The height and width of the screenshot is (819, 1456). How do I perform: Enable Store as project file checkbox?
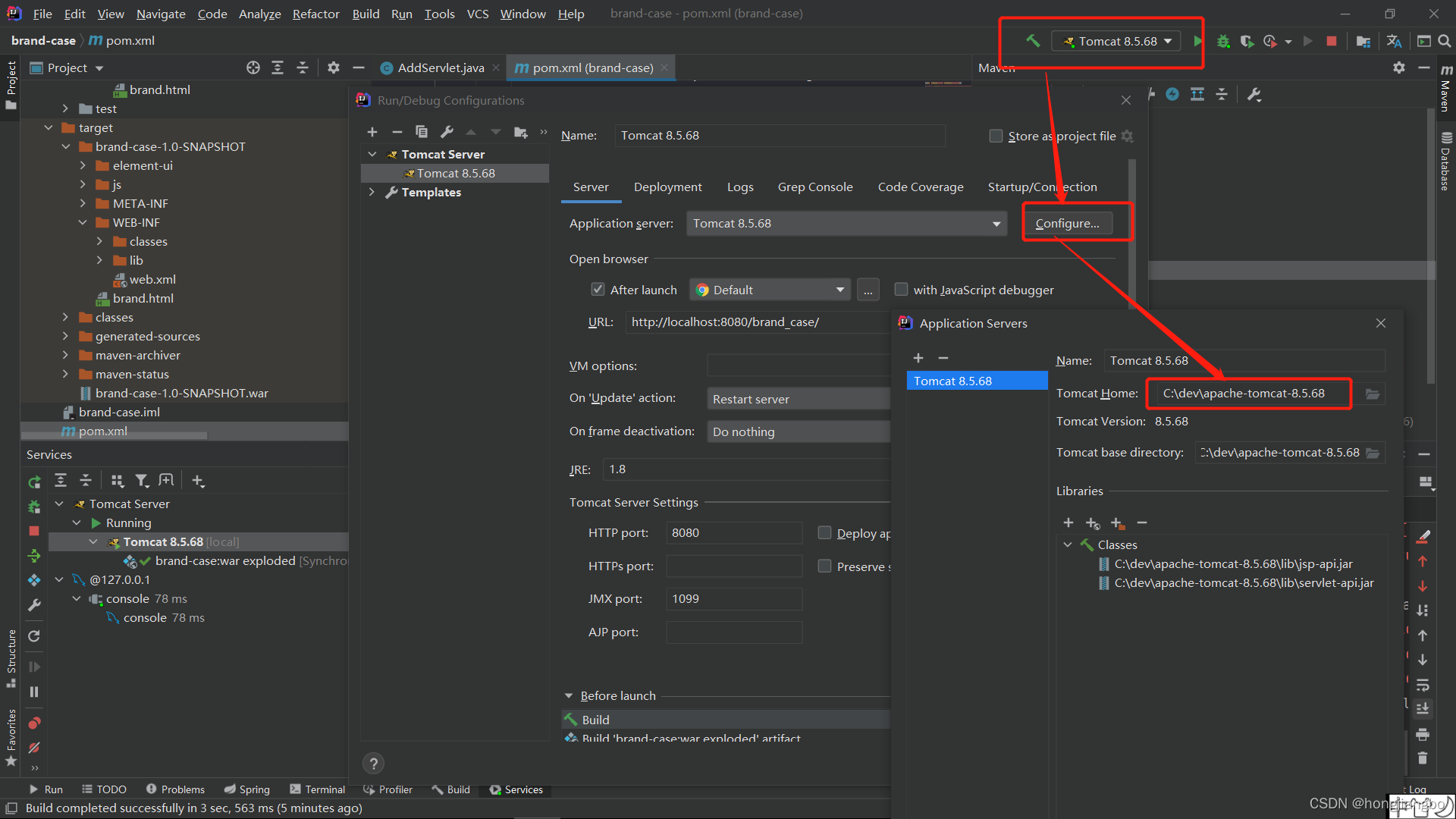(x=996, y=136)
